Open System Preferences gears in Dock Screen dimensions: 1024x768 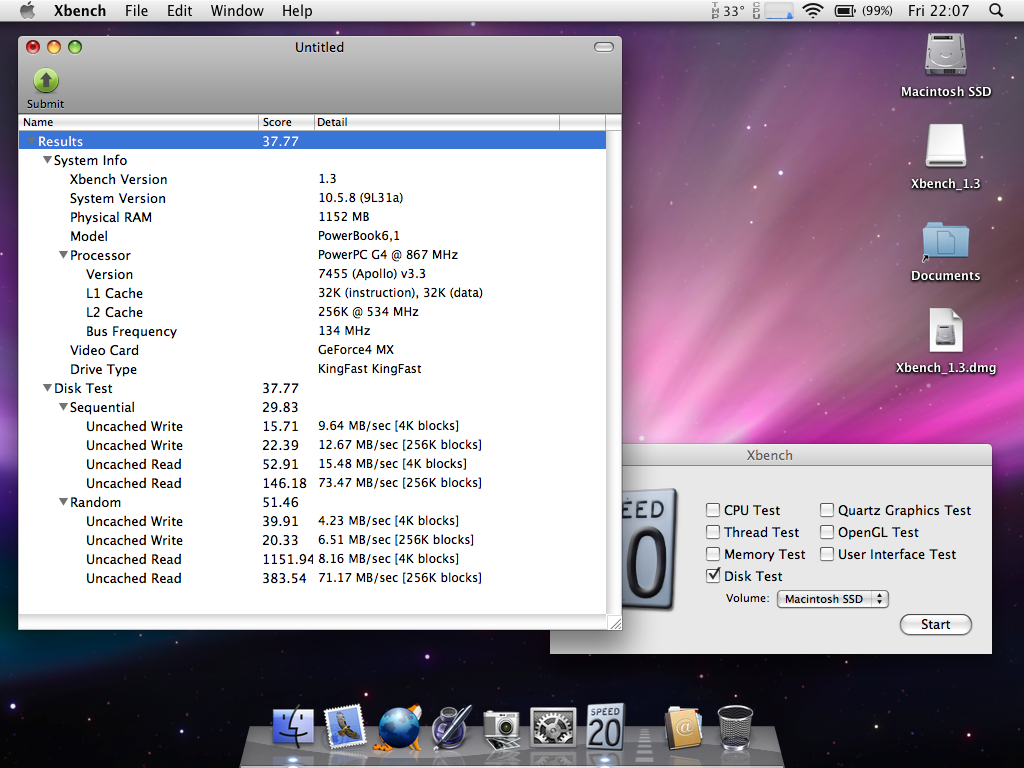point(552,727)
